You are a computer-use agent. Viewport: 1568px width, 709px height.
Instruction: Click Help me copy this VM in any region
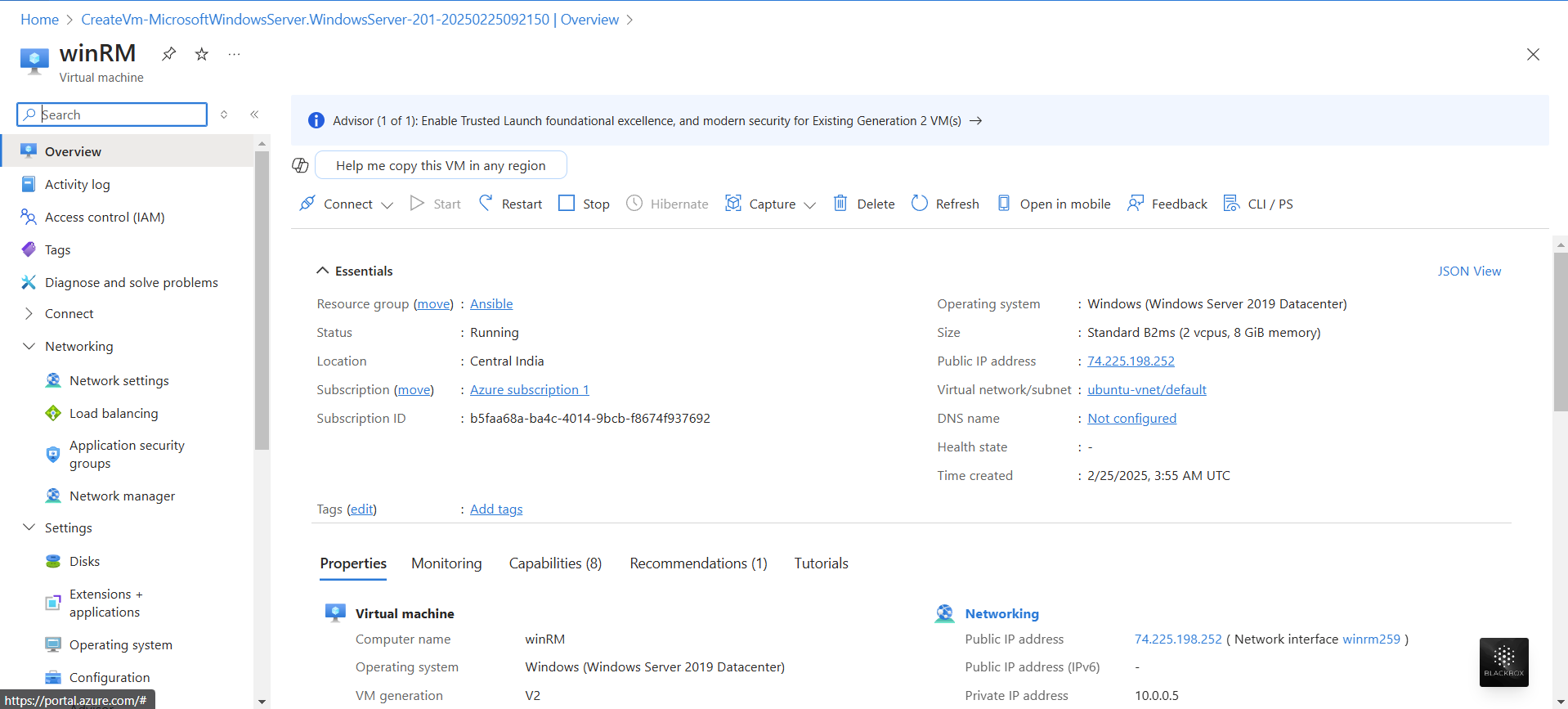point(441,165)
